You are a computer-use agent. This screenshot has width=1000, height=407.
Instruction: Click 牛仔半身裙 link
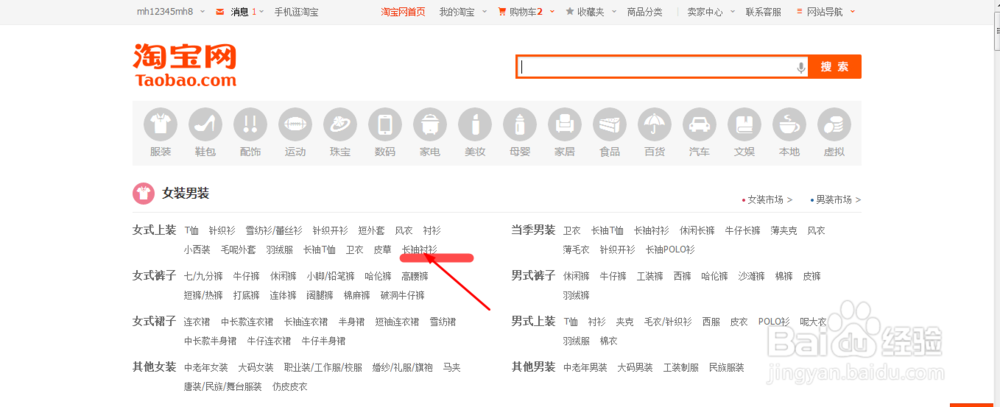pyautogui.click(x=323, y=341)
